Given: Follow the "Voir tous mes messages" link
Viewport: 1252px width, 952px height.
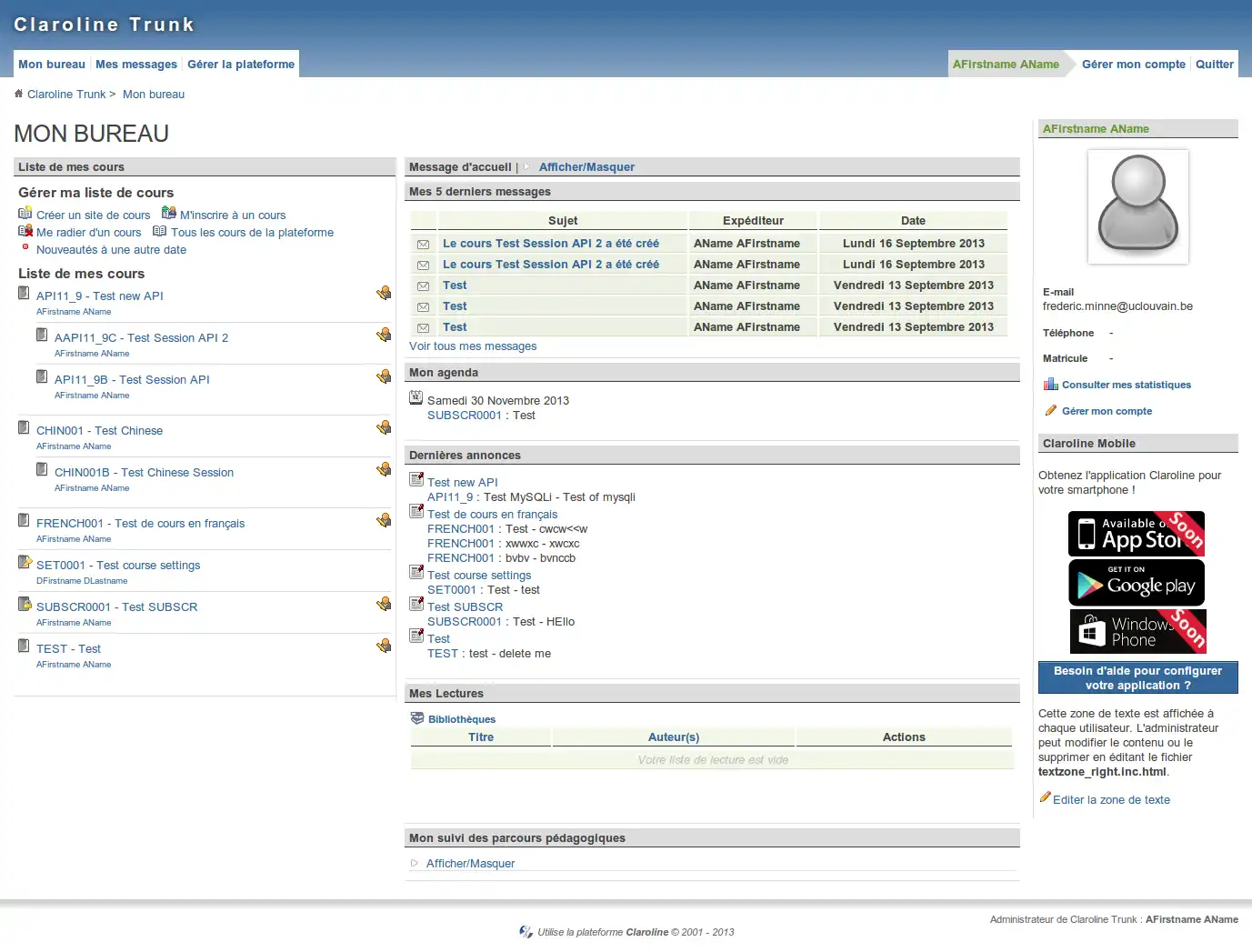Looking at the screenshot, I should (473, 346).
